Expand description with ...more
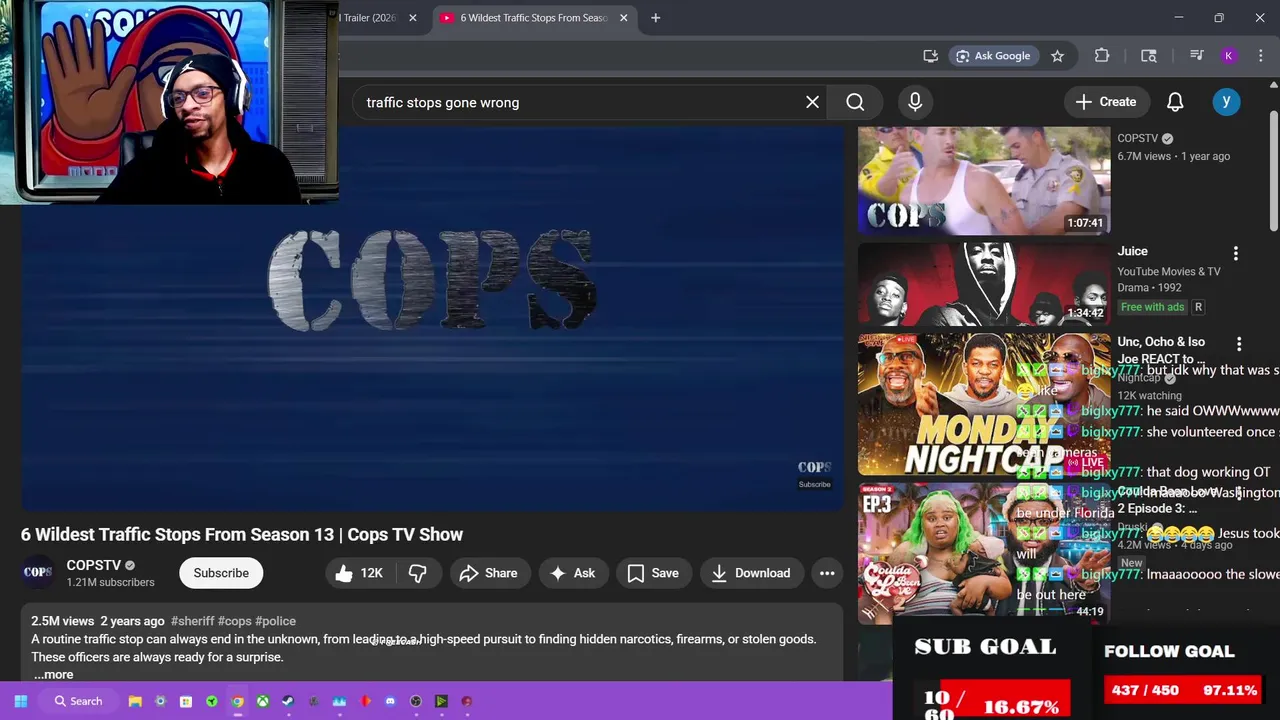 (53, 675)
